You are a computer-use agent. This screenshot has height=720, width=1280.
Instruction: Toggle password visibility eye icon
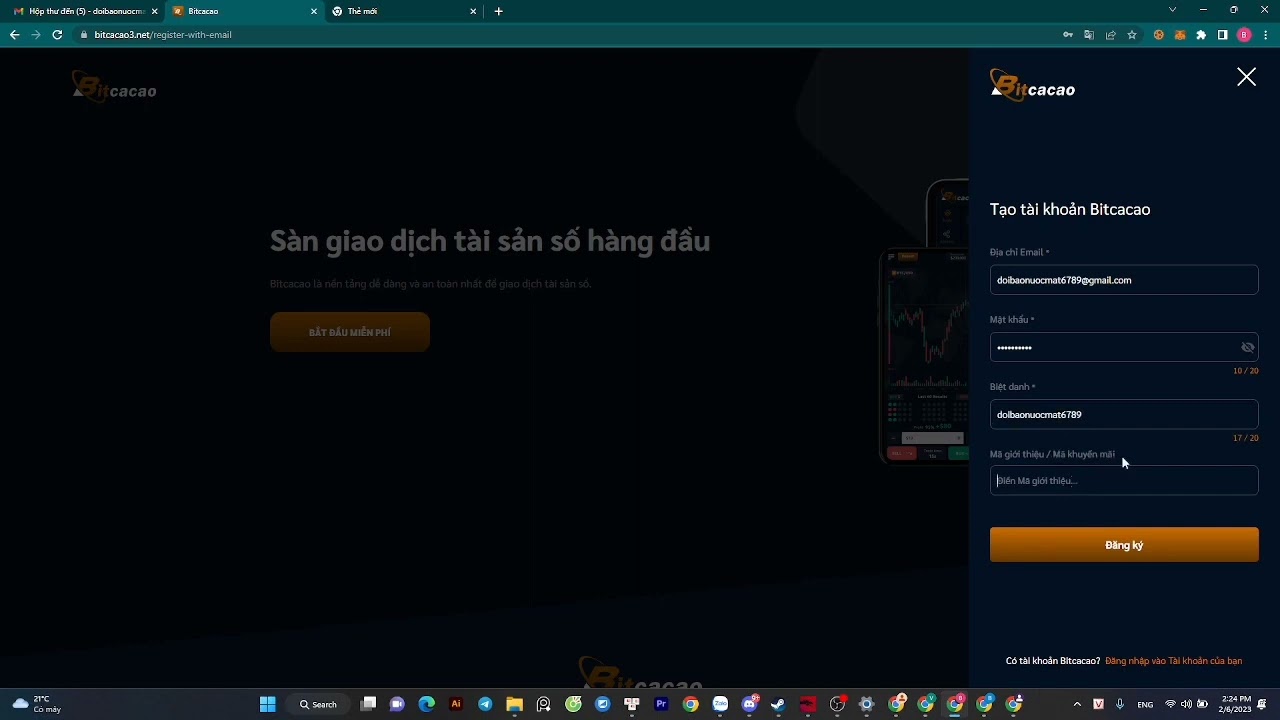coord(1248,347)
